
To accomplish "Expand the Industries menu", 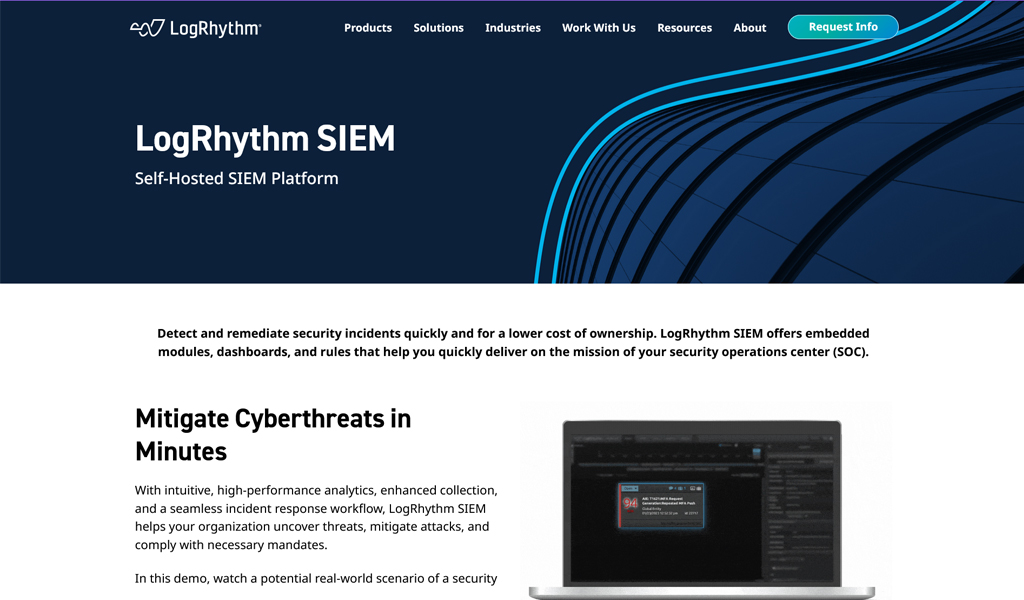I will [512, 28].
